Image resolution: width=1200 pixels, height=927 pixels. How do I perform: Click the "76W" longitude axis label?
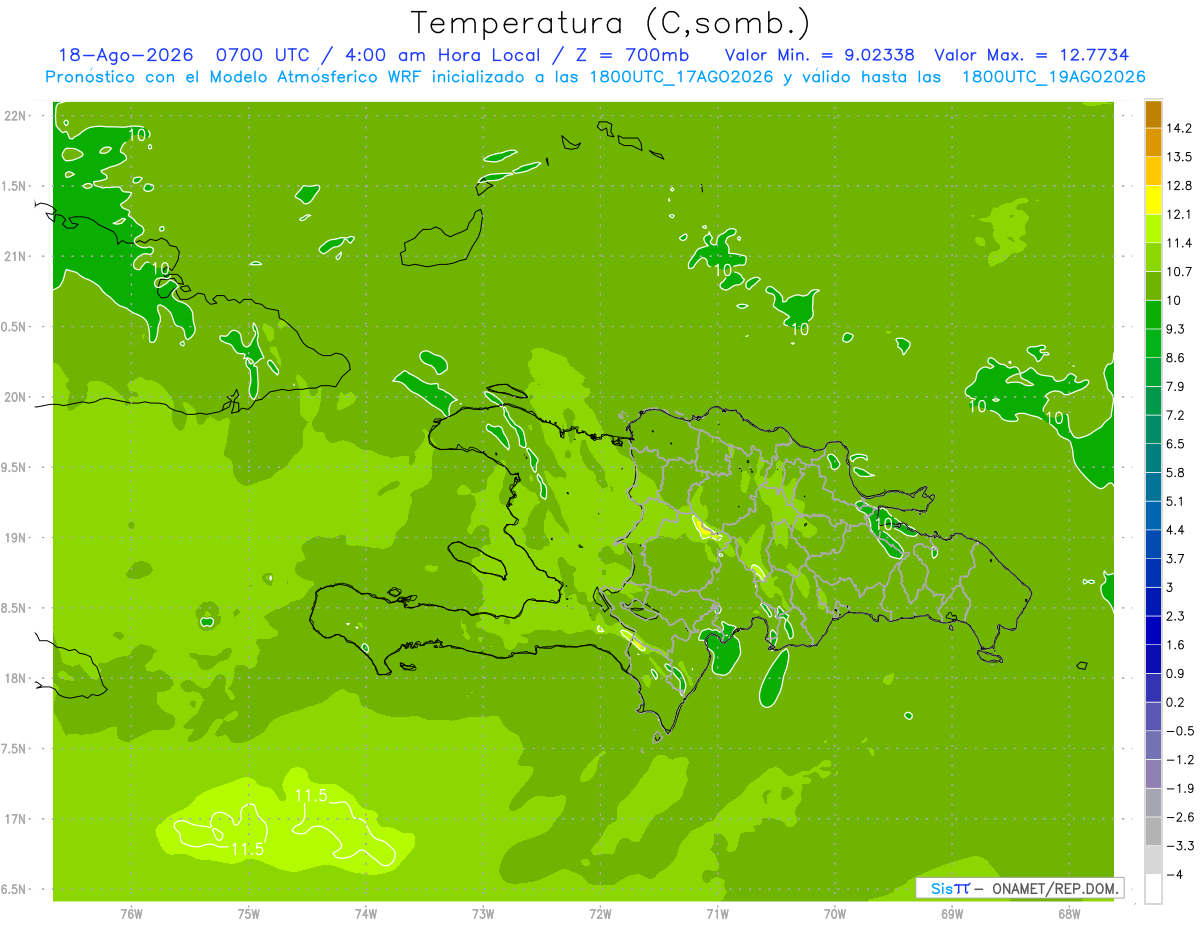click(x=131, y=915)
